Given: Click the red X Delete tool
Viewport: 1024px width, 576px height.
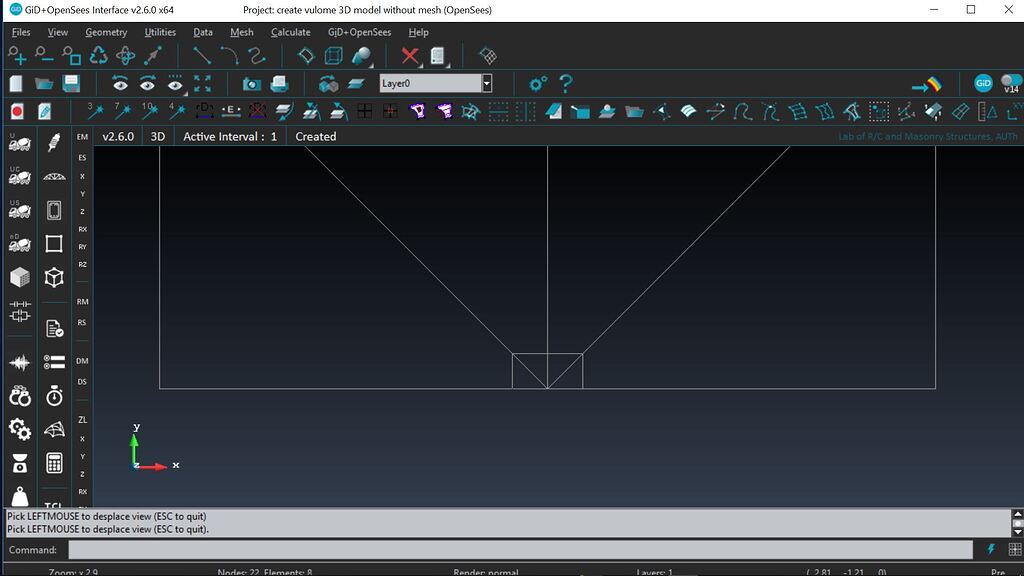Looking at the screenshot, I should (410, 56).
